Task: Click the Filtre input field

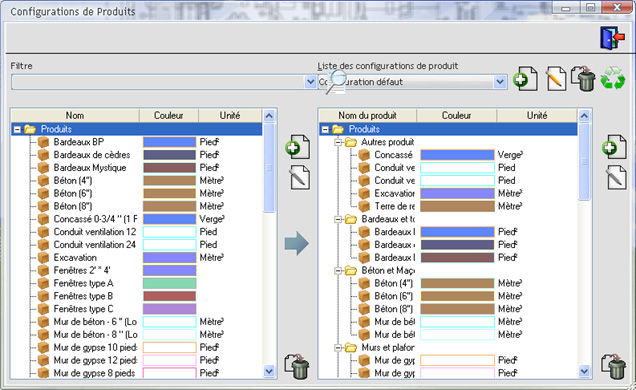Action: [158, 82]
